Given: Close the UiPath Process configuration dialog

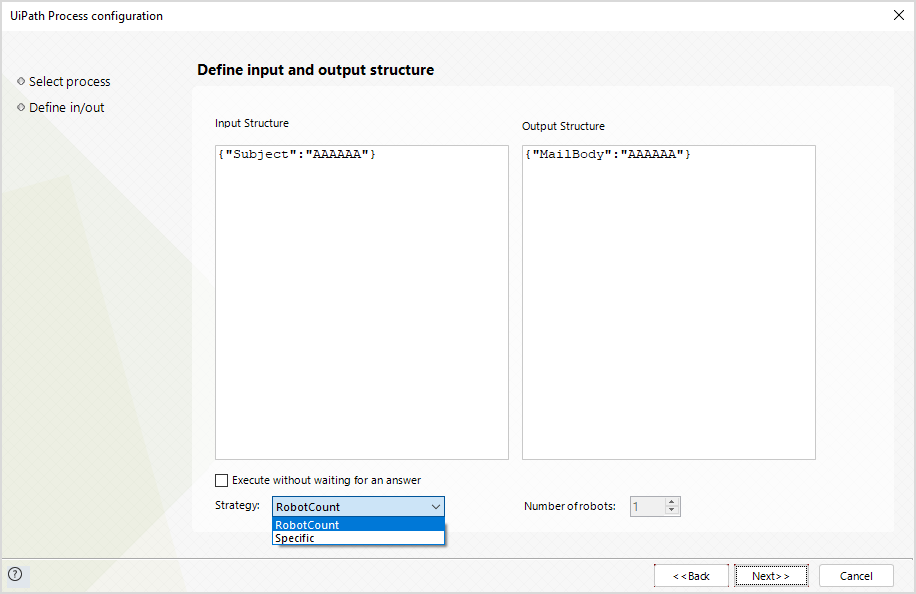Looking at the screenshot, I should tap(898, 15).
